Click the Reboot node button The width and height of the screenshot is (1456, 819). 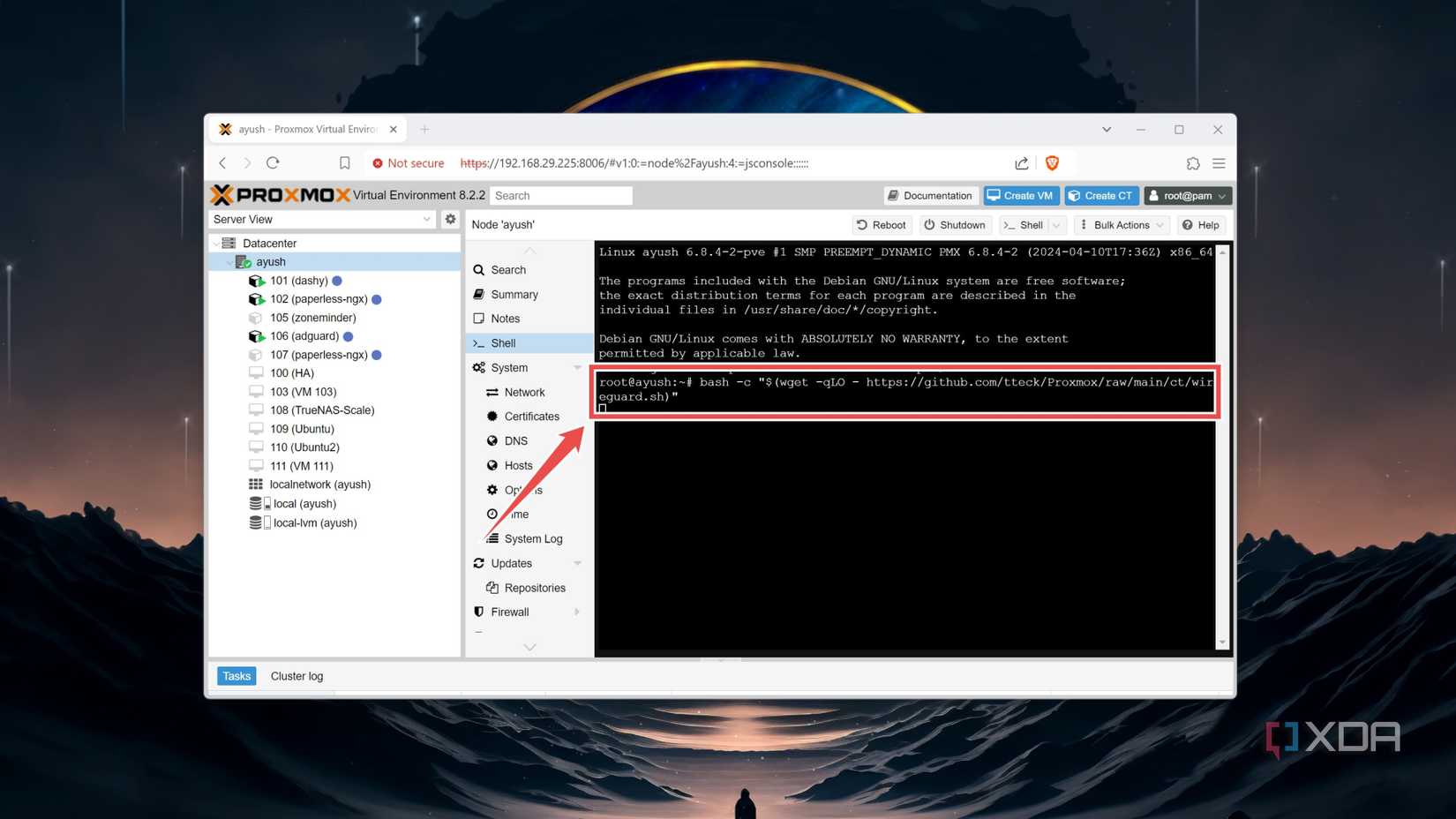(x=882, y=225)
